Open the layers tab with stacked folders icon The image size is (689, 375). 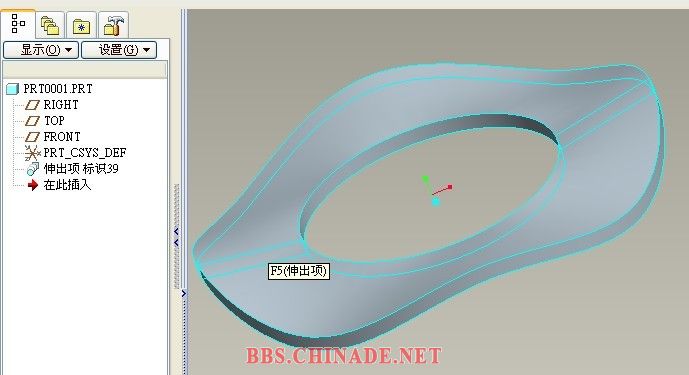50,25
